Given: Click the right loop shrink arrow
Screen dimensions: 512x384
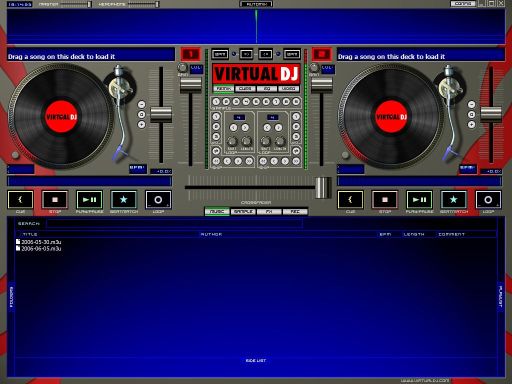Looking at the screenshot, I should pyautogui.click(x=267, y=127).
